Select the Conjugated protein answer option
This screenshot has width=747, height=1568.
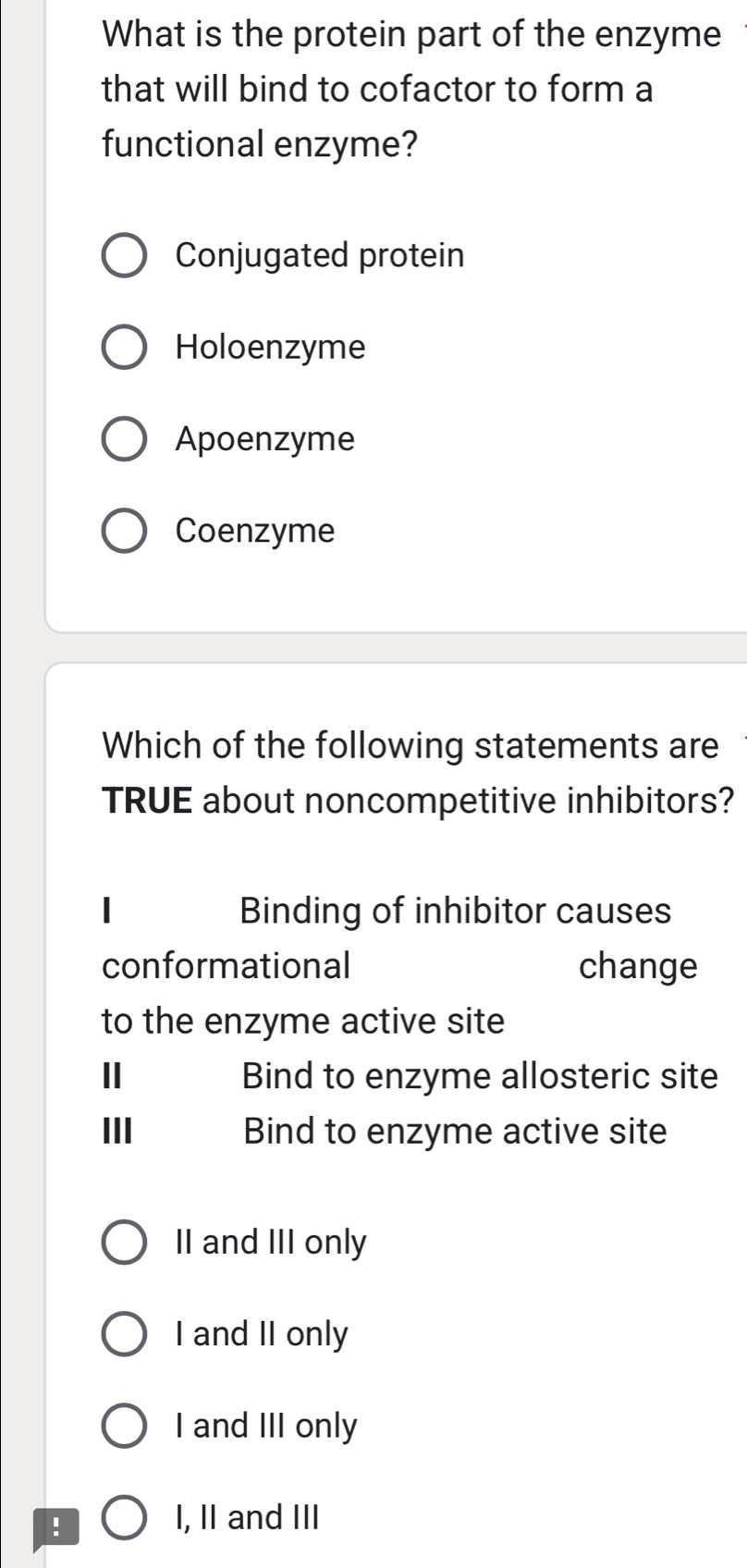125,255
